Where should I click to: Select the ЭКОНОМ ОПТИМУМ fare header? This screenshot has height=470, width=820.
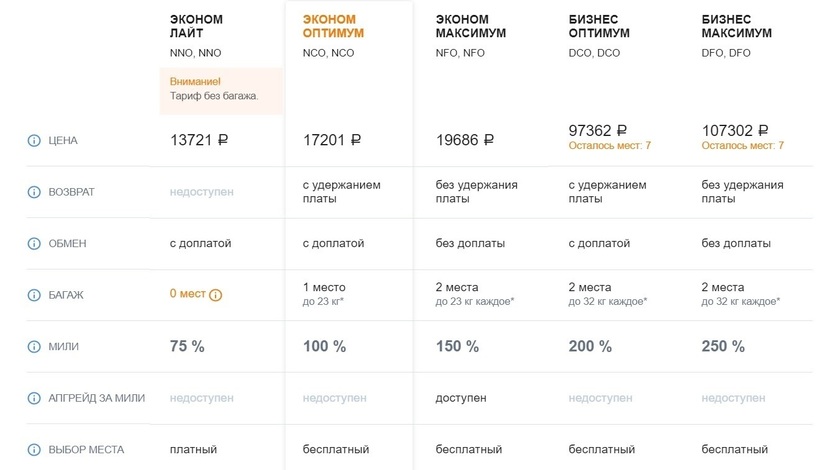pos(333,26)
